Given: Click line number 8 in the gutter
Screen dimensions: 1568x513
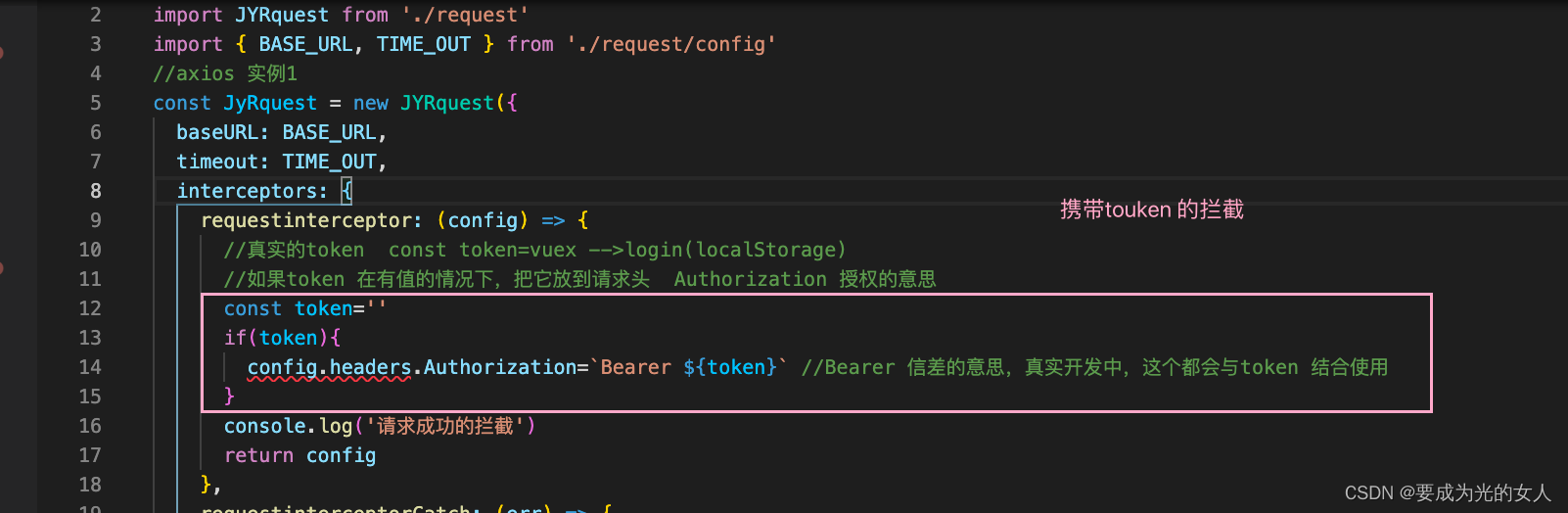Looking at the screenshot, I should coord(95,191).
